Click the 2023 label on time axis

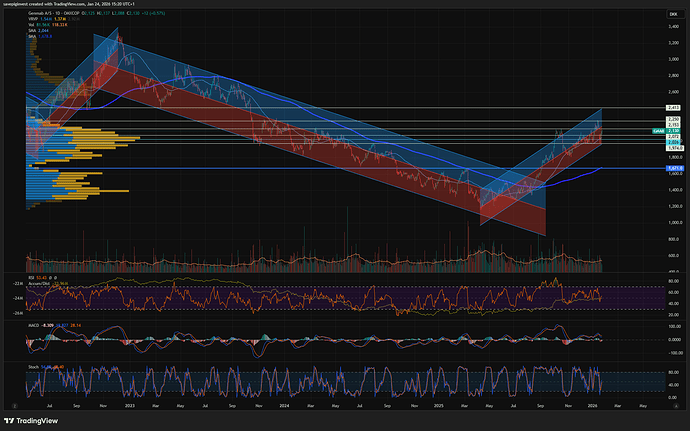tap(129, 405)
